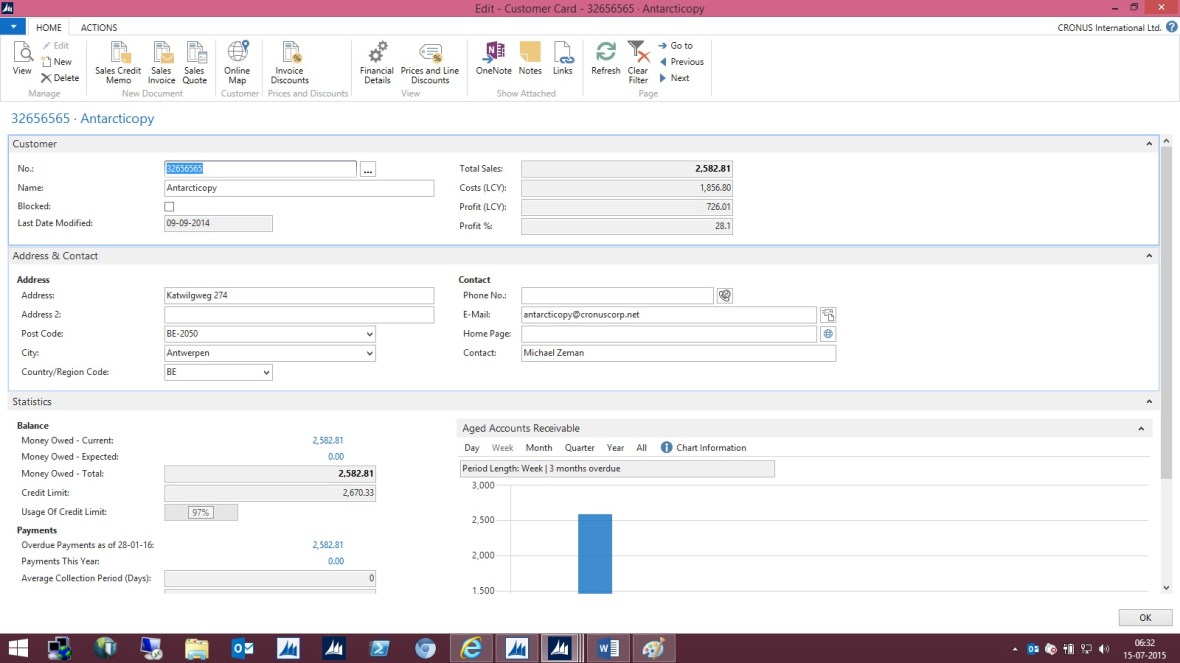Collapse the Address & Contact section
The height and width of the screenshot is (663, 1180).
(1149, 256)
